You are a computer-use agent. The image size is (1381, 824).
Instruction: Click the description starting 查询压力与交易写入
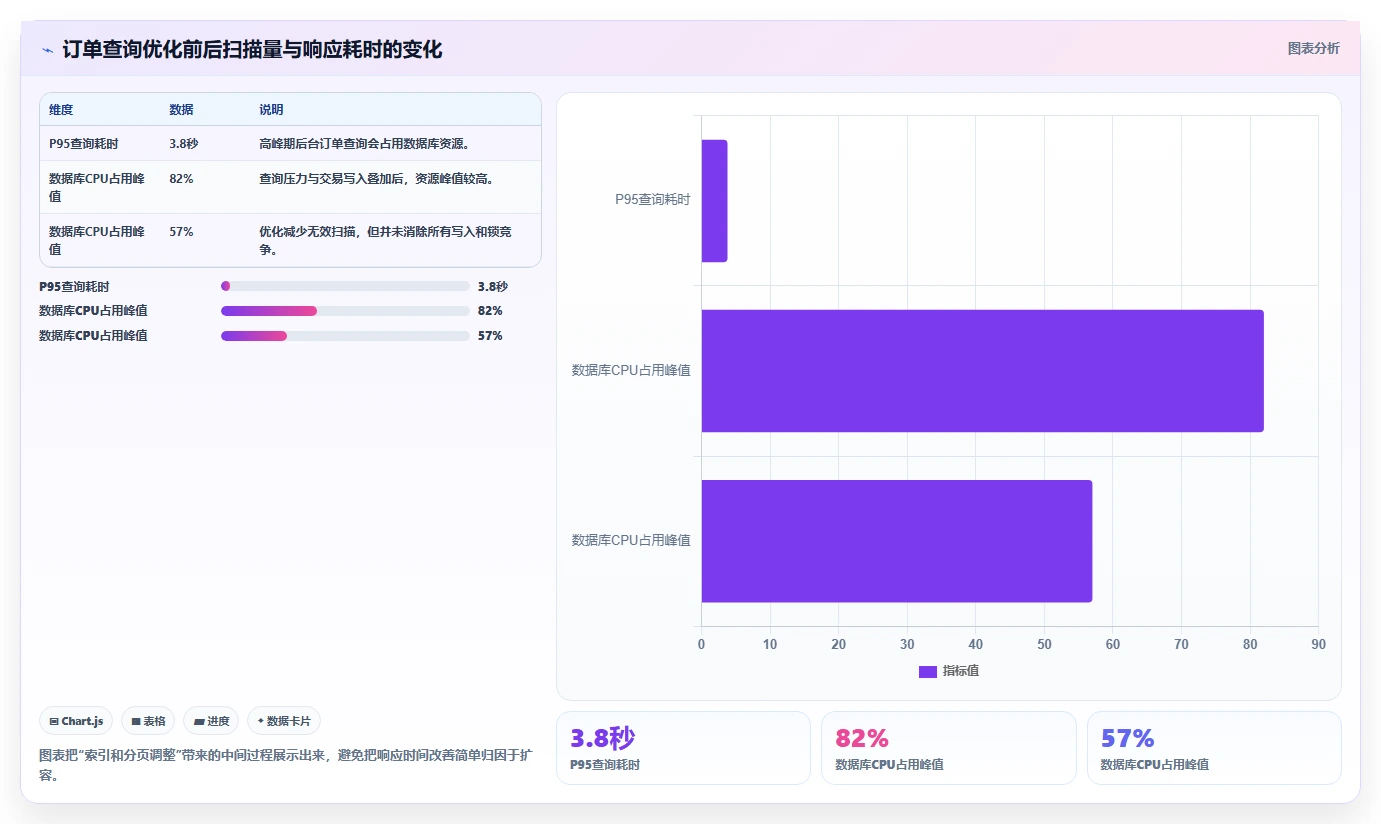[x=376, y=179]
